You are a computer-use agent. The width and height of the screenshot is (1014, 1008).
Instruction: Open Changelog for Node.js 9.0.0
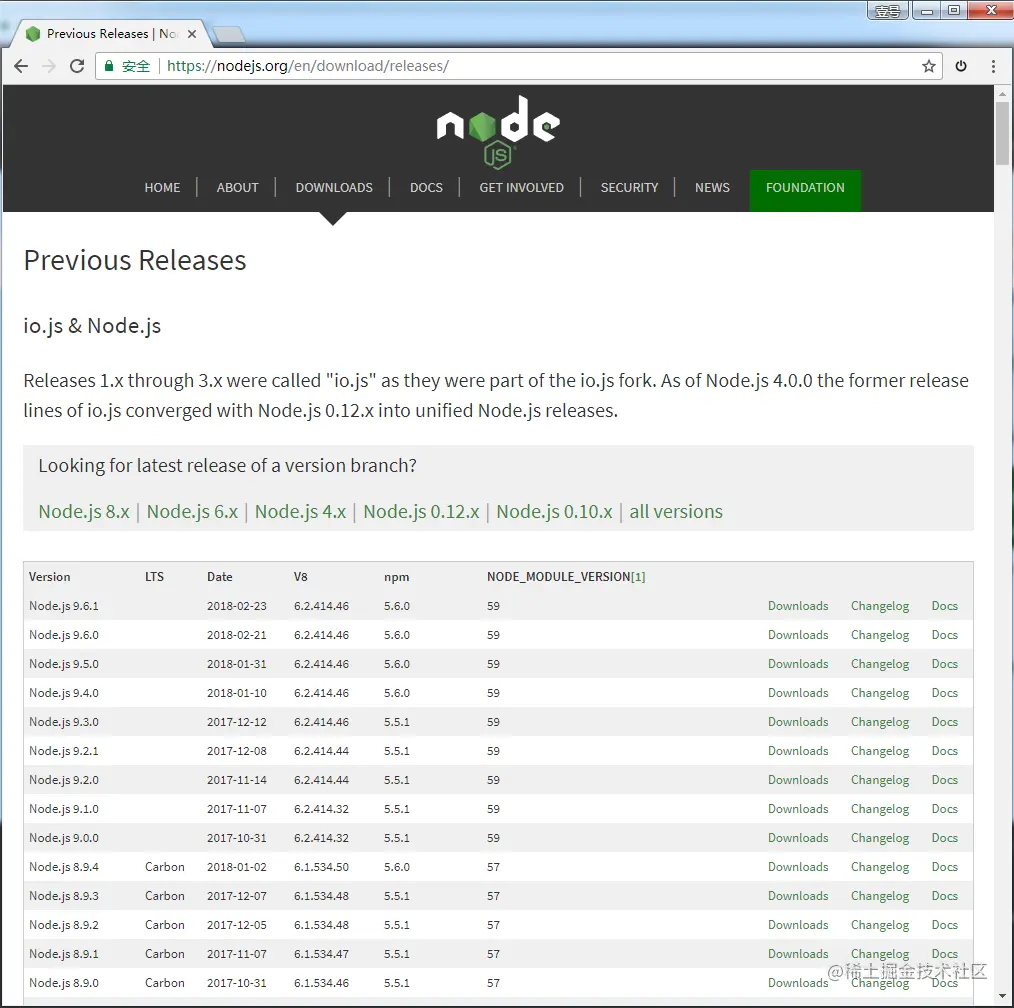pos(879,838)
